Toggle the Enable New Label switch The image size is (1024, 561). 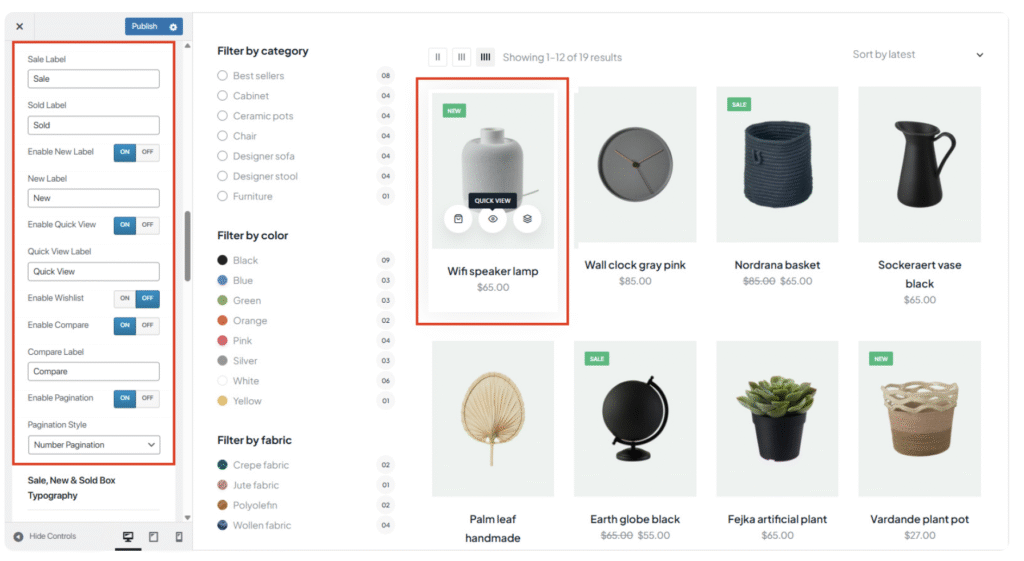coord(136,152)
